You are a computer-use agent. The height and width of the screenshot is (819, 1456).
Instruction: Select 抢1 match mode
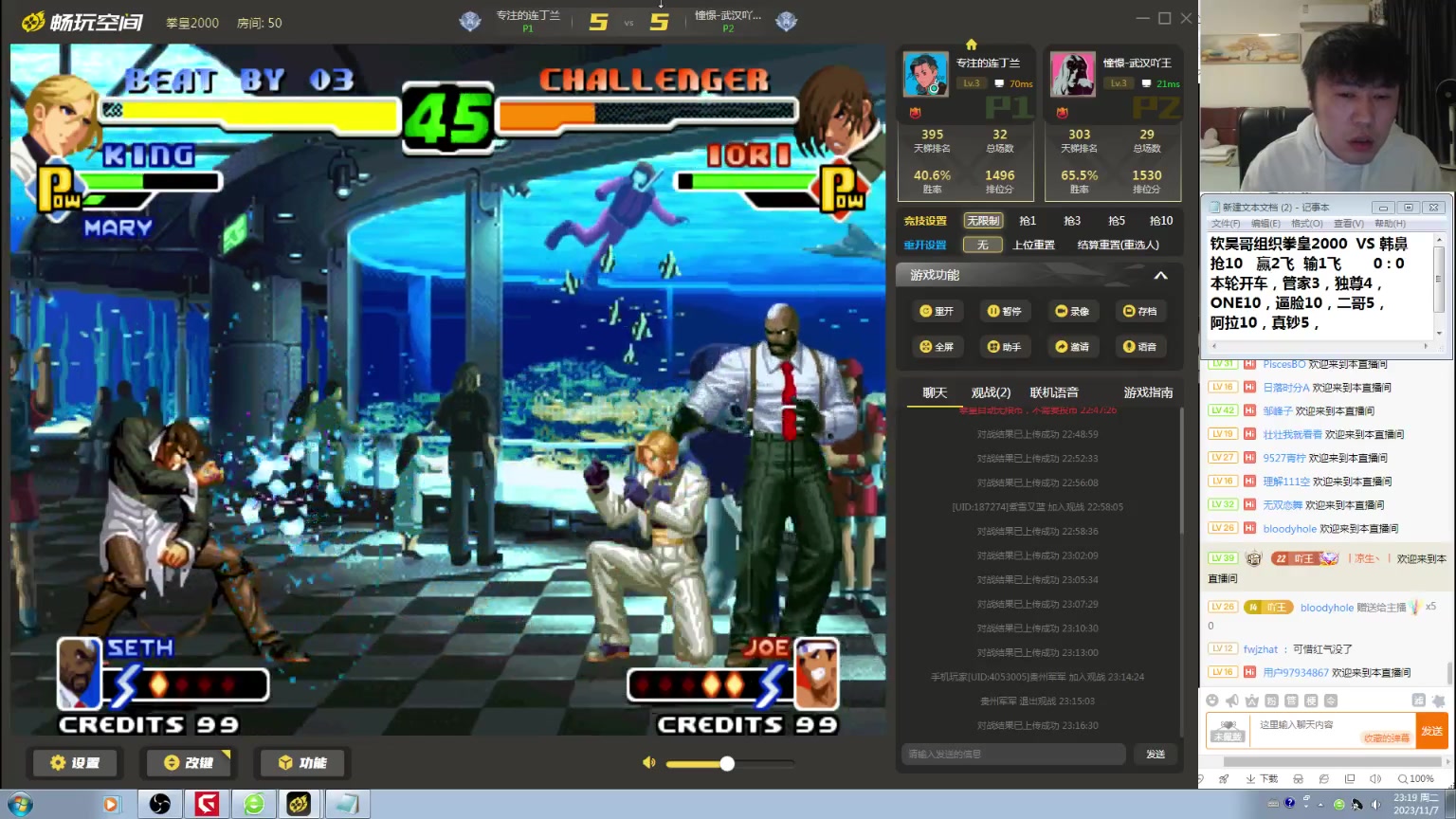click(x=1028, y=221)
